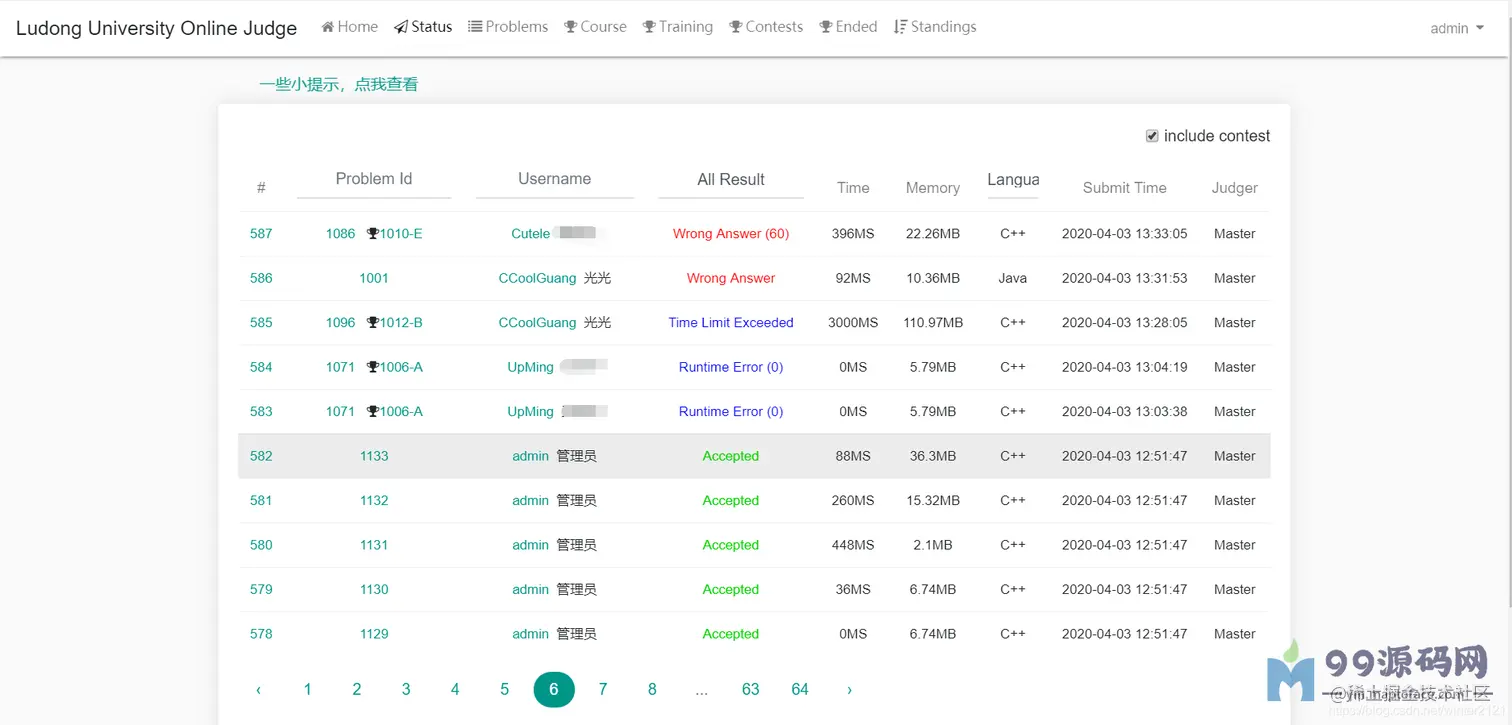This screenshot has height=725, width=1512.
Task: Click the Ludong University Online Judge title
Action: click(x=156, y=28)
